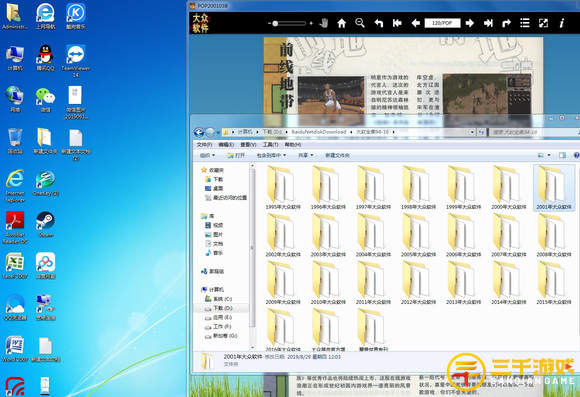The height and width of the screenshot is (397, 580).
Task: Select the 腾讯QQ penguin desktop icon
Action: [x=45, y=58]
